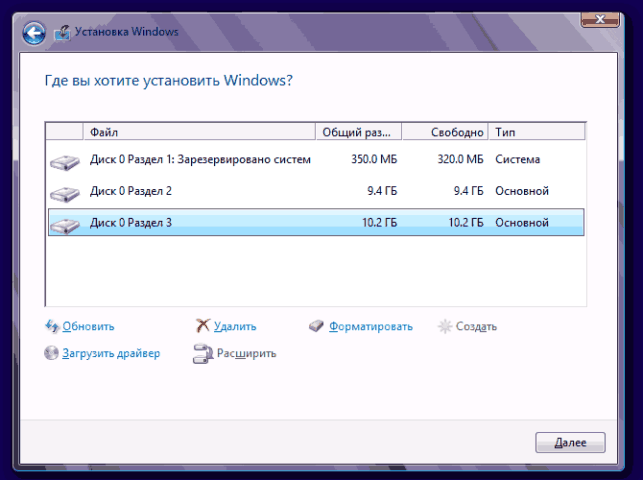Click the red X icon beside Удалить
Viewport: 643px width, 480px height.
click(x=203, y=326)
